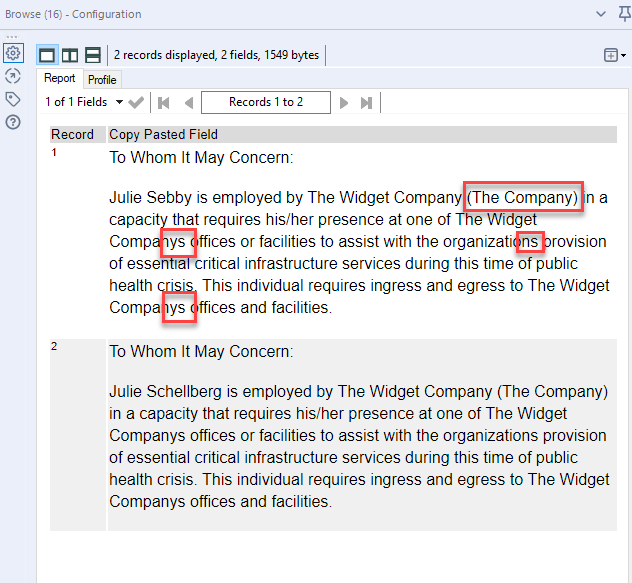Select record number 1 row cell
The height and width of the screenshot is (583, 632).
point(78,241)
